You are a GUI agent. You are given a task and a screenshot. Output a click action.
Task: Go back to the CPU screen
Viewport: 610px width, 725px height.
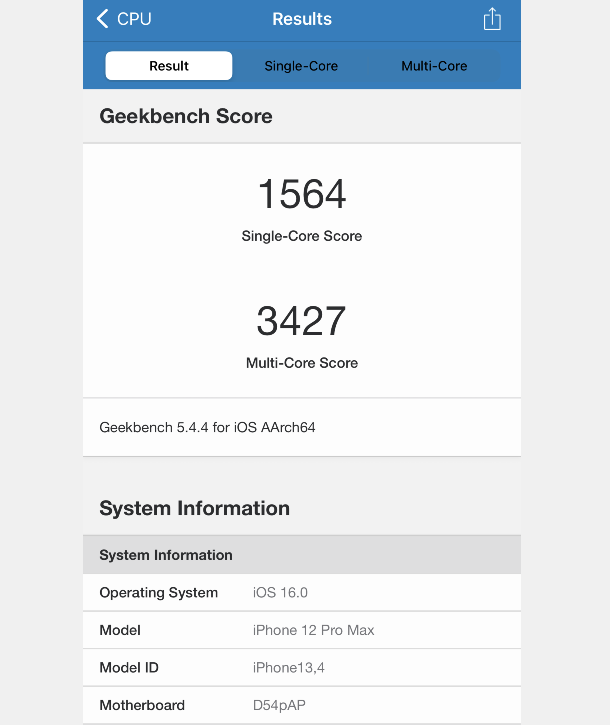tap(124, 19)
